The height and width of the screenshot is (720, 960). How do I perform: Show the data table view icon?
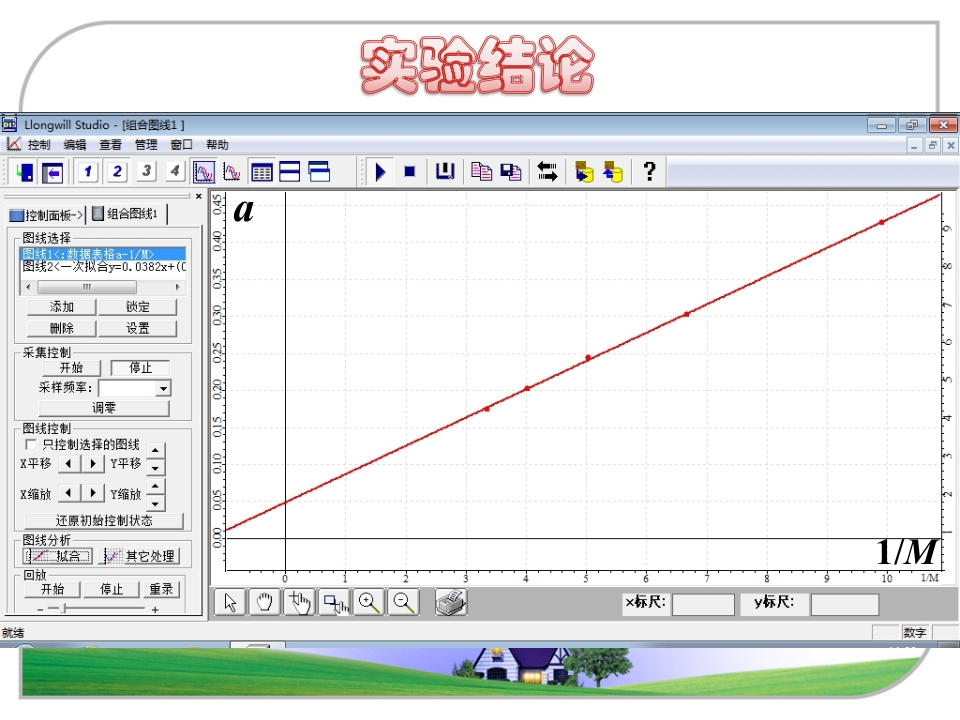coord(262,172)
